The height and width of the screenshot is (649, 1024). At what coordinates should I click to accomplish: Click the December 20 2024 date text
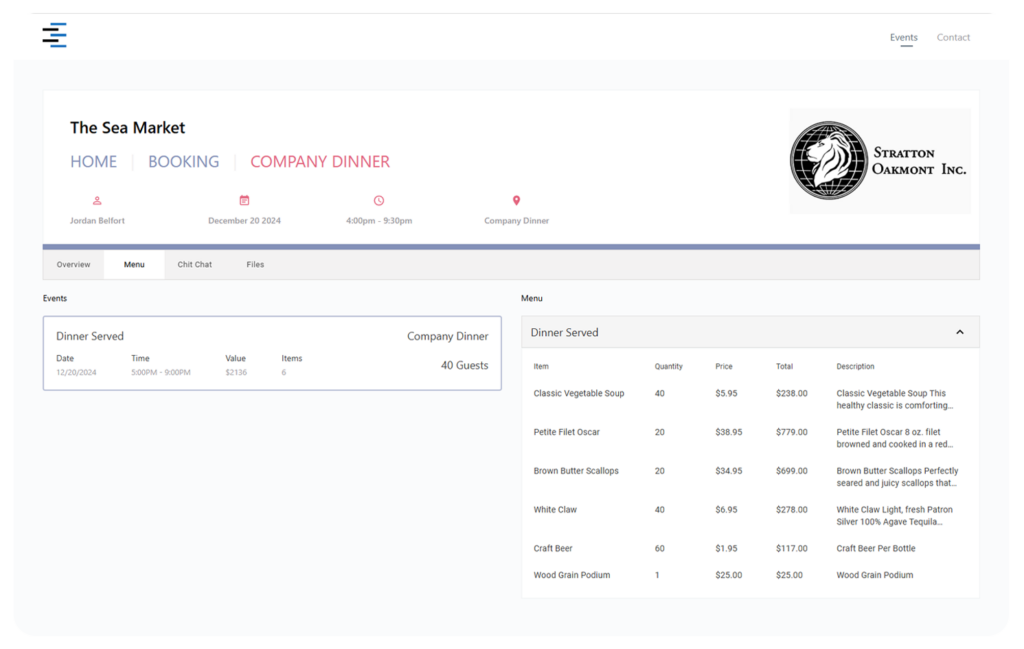pos(244,221)
